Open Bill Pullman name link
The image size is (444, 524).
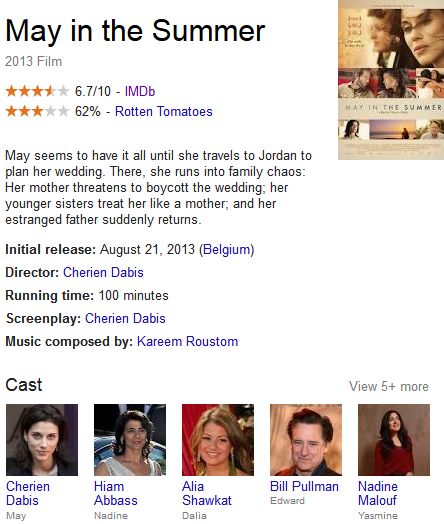click(x=304, y=487)
